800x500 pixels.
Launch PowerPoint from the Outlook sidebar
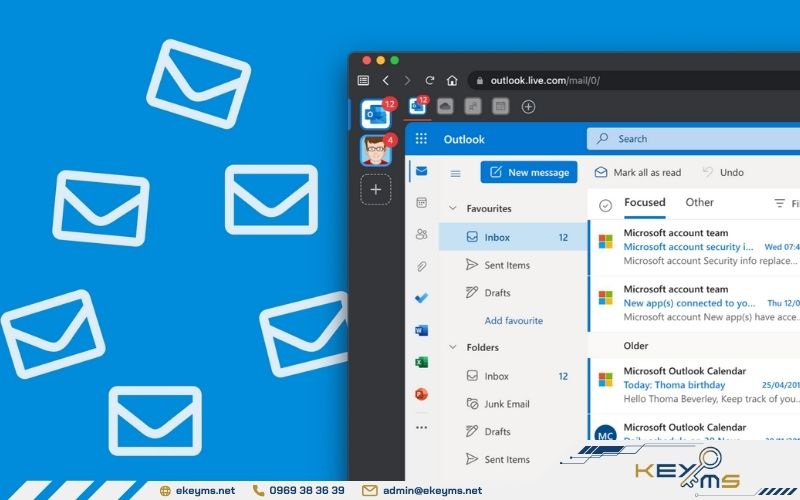coord(421,394)
